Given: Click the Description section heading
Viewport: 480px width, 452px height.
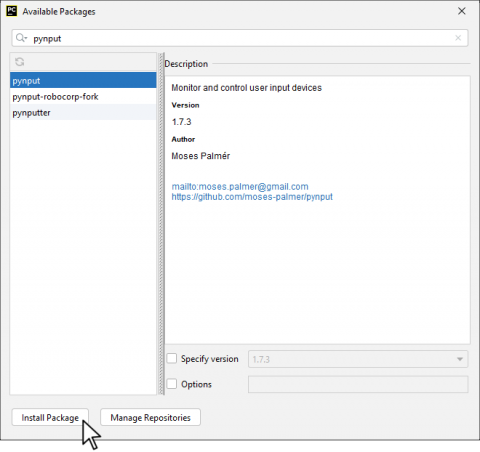Looking at the screenshot, I should click(x=186, y=64).
